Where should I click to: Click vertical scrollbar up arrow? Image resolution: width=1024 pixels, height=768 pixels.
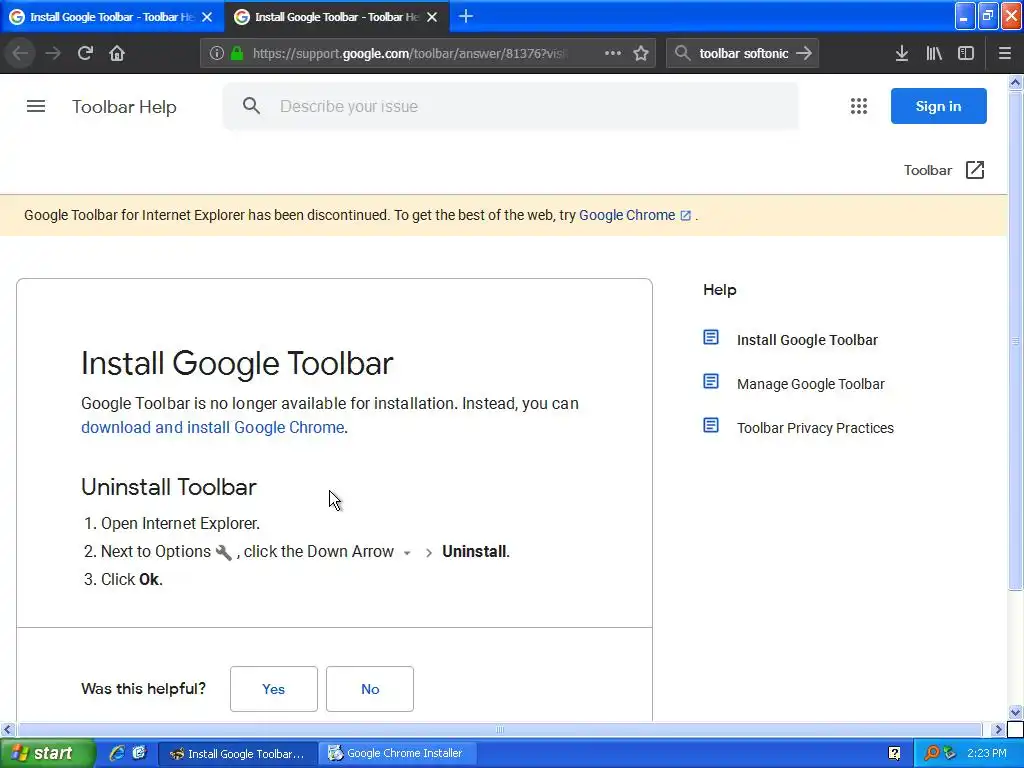point(1015,82)
